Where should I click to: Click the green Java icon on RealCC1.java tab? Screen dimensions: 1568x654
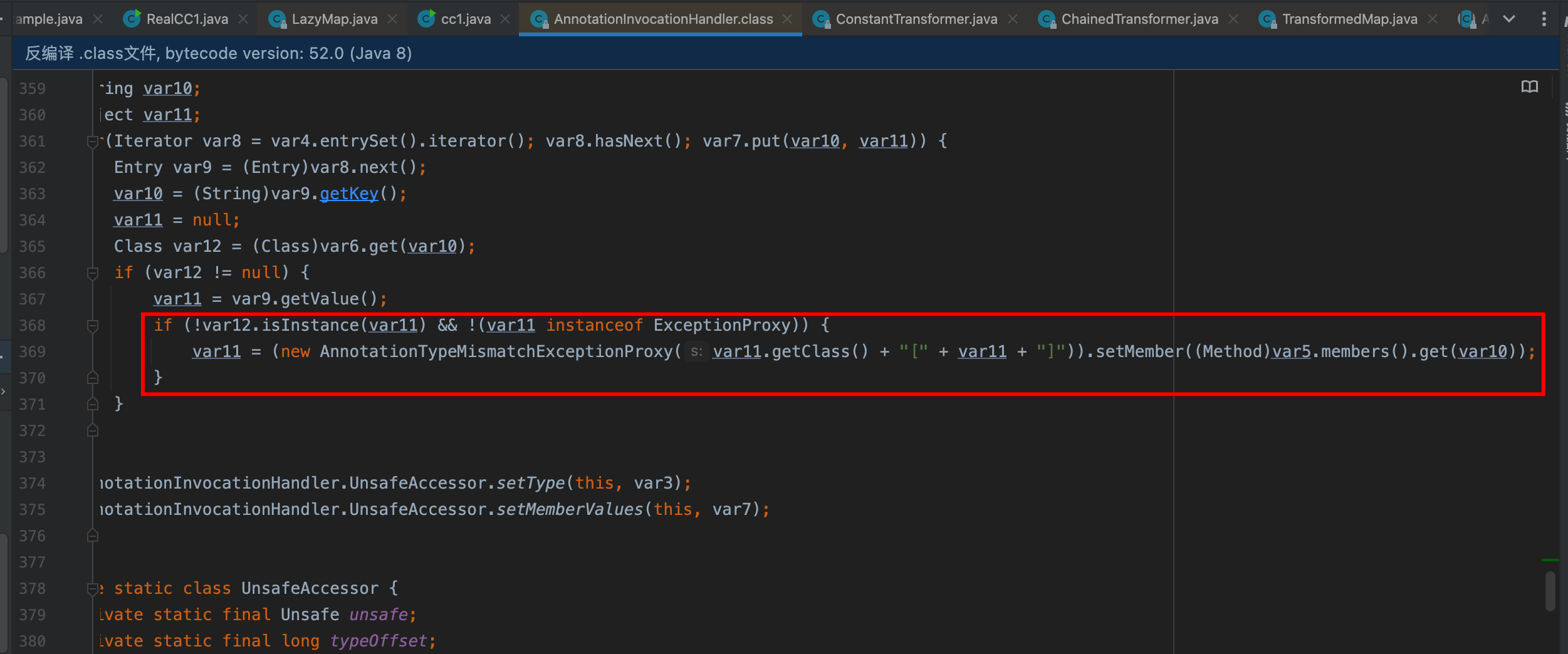click(x=132, y=18)
